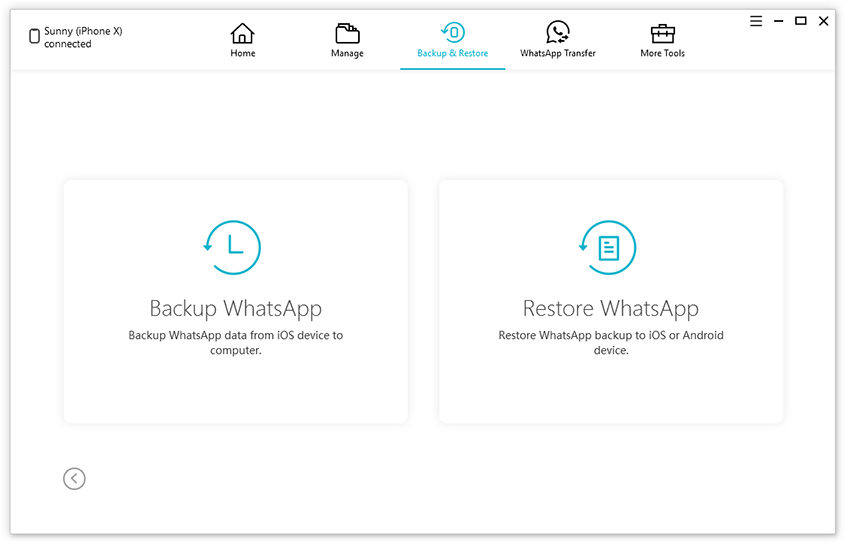Close the application window
The image size is (850, 547).
823,21
